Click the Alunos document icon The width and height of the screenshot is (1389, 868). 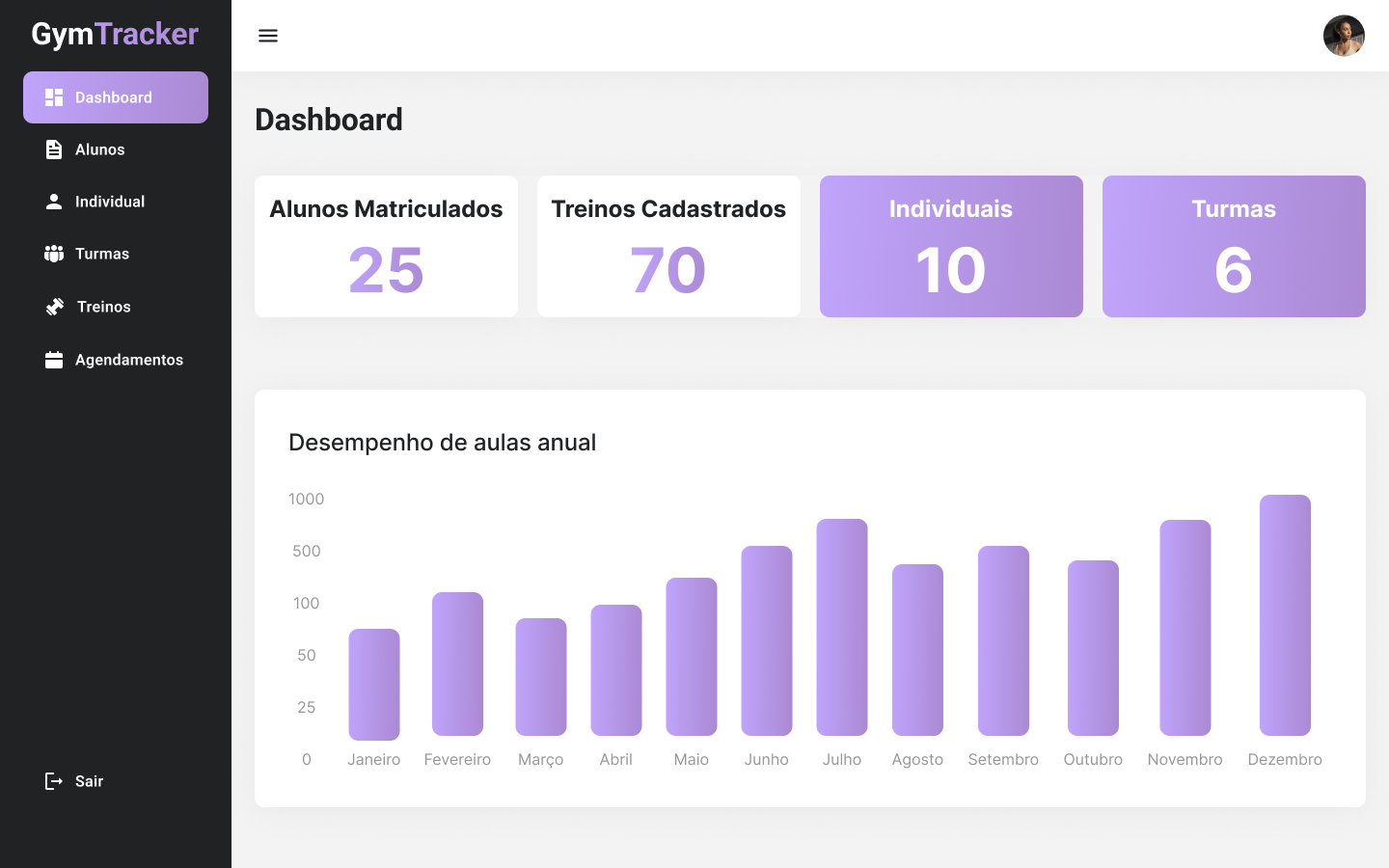point(54,149)
